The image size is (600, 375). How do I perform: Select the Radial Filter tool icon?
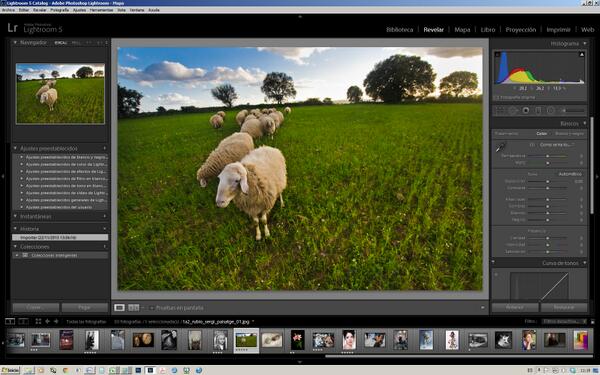pyautogui.click(x=551, y=111)
